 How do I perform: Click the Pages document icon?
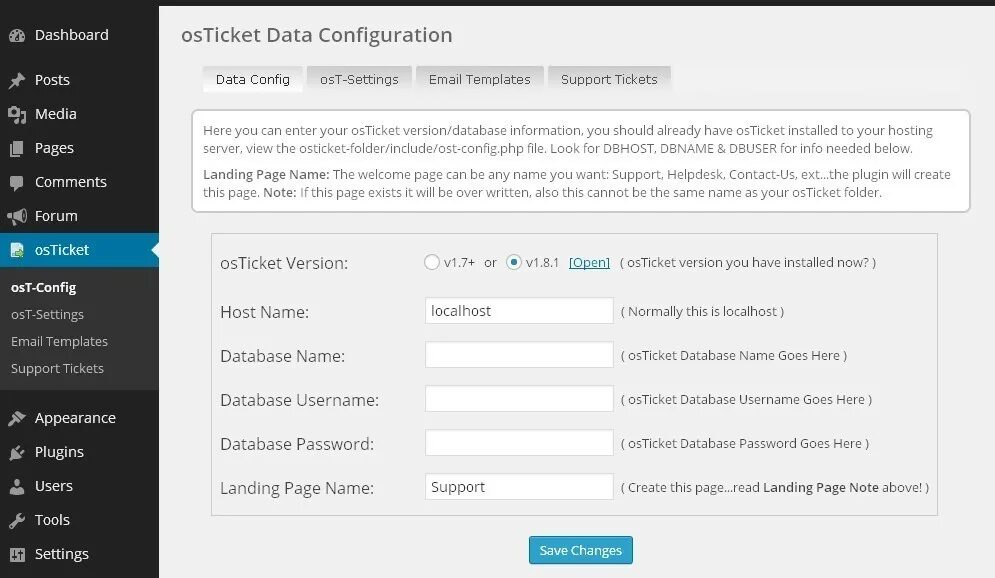coord(17,148)
